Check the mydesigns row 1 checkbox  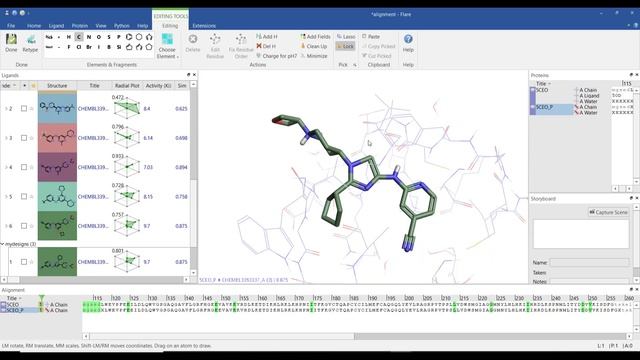click(x=24, y=262)
